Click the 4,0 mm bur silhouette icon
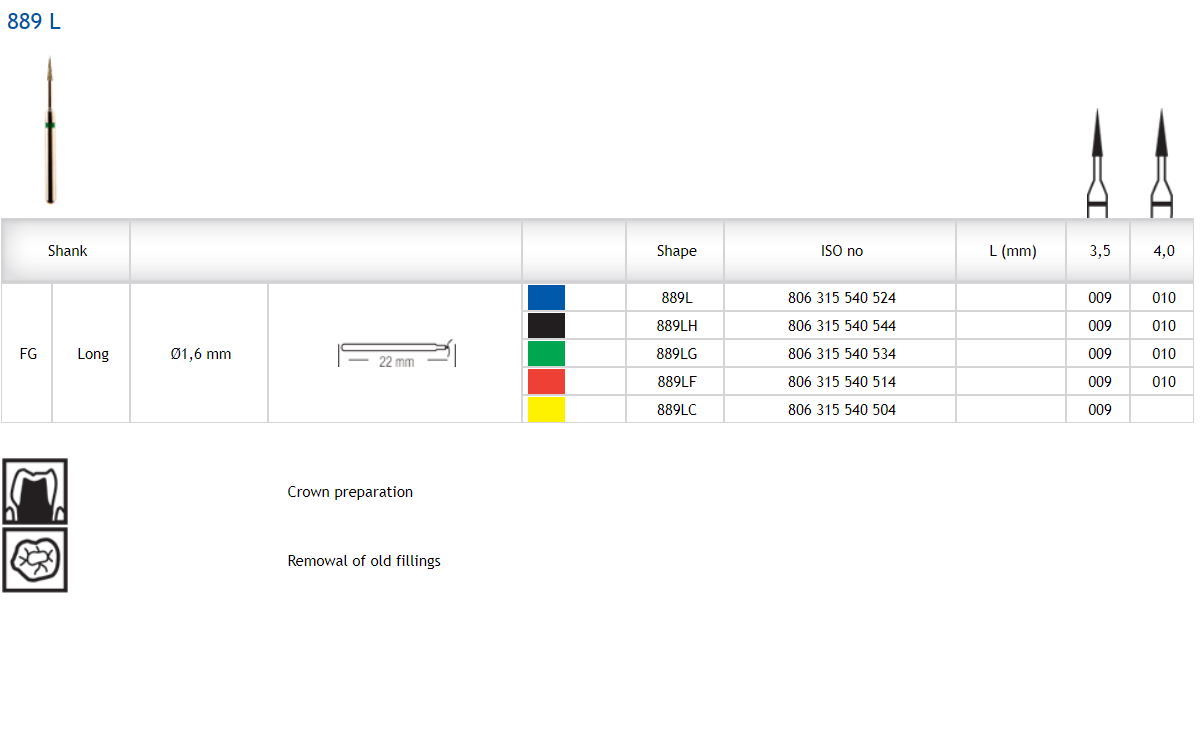 point(1161,162)
